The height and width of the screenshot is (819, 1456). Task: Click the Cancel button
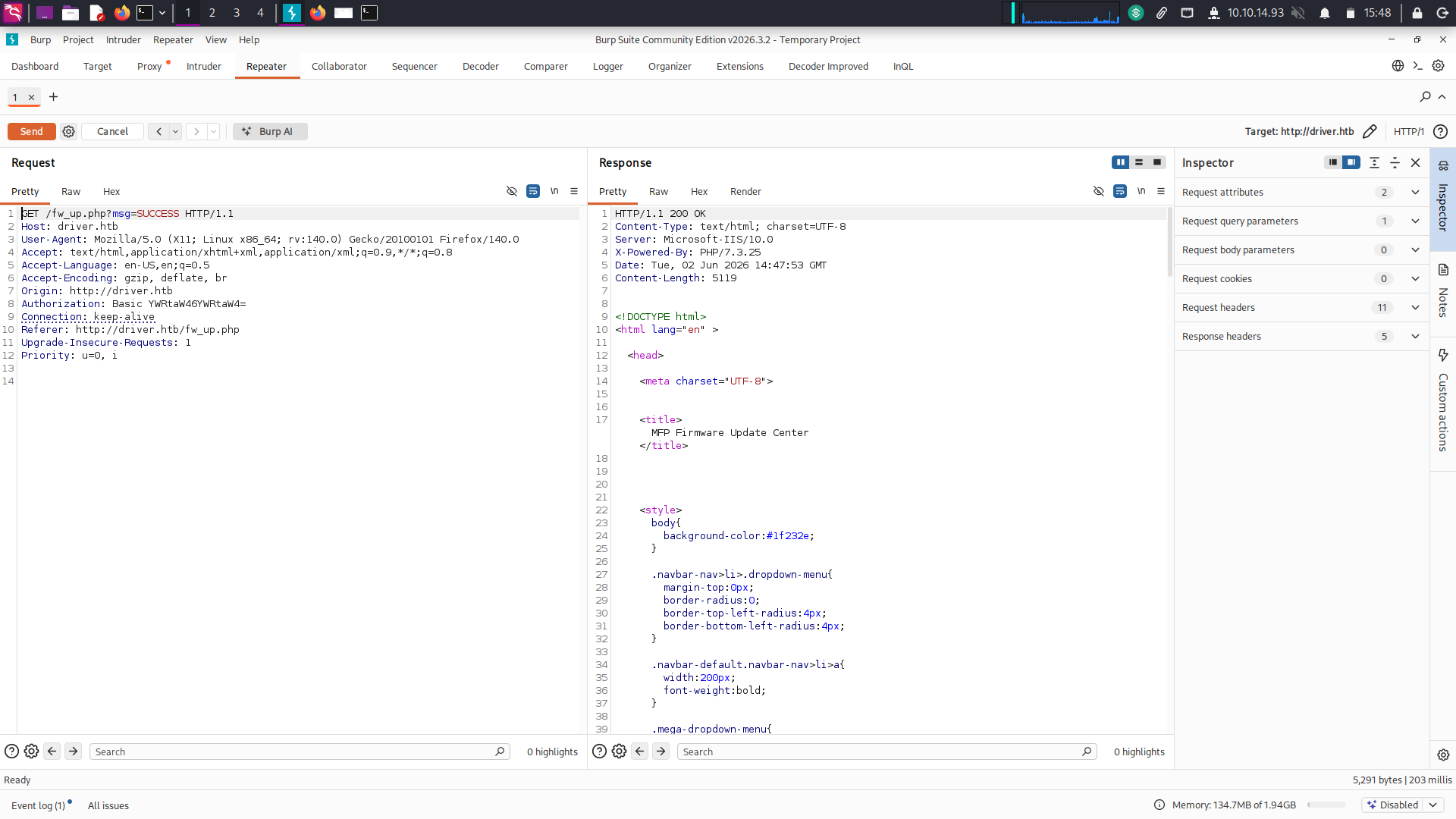click(112, 131)
